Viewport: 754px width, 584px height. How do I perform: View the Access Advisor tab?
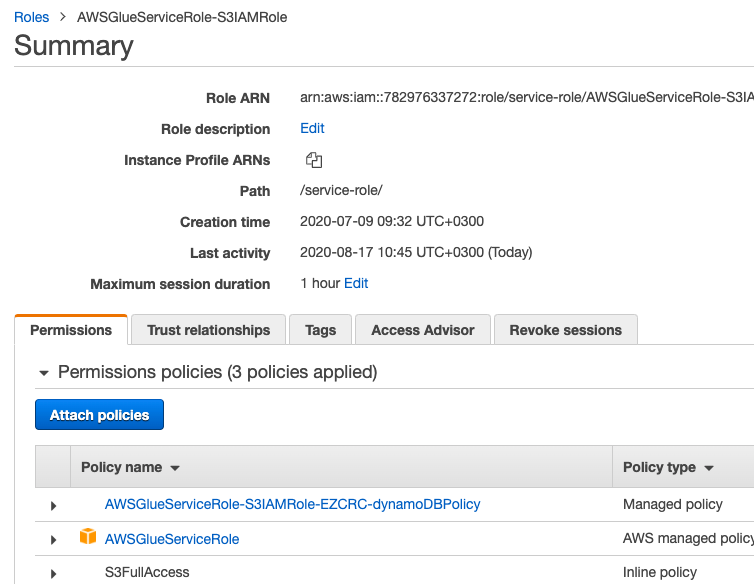(423, 330)
